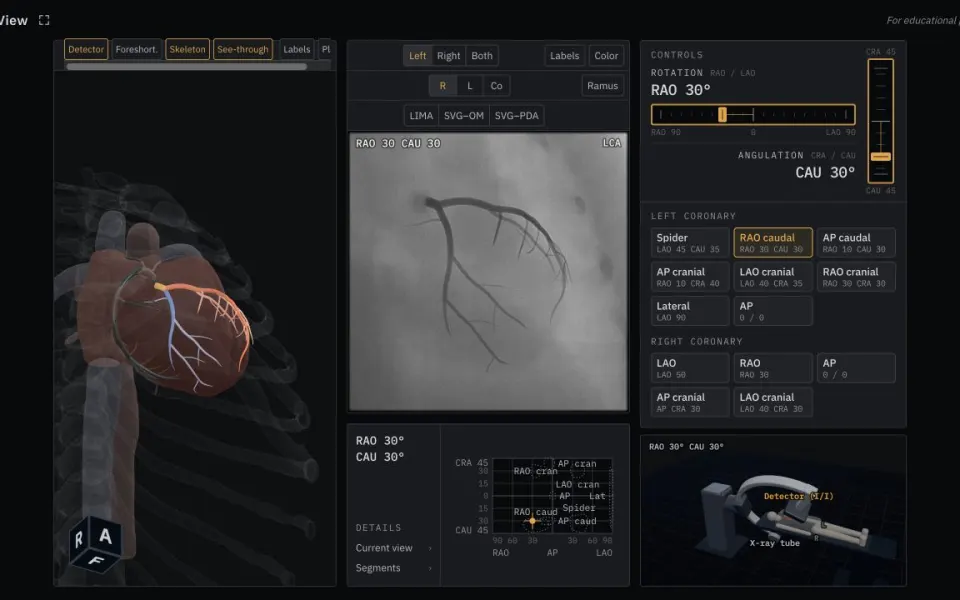The width and height of the screenshot is (960, 600).
Task: Click the Spider spot on the angle map
Action: pos(579,508)
